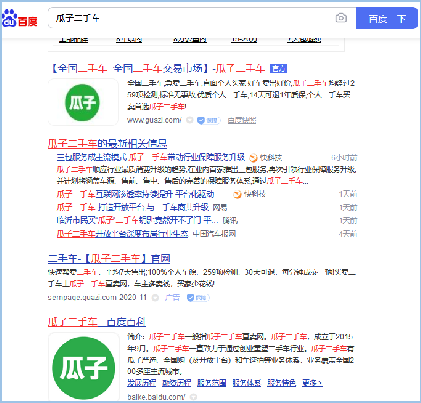This screenshot has height=403, width=421.
Task: Open the news about 打造开放平台 from 网易
Action: pyautogui.click(x=132, y=207)
